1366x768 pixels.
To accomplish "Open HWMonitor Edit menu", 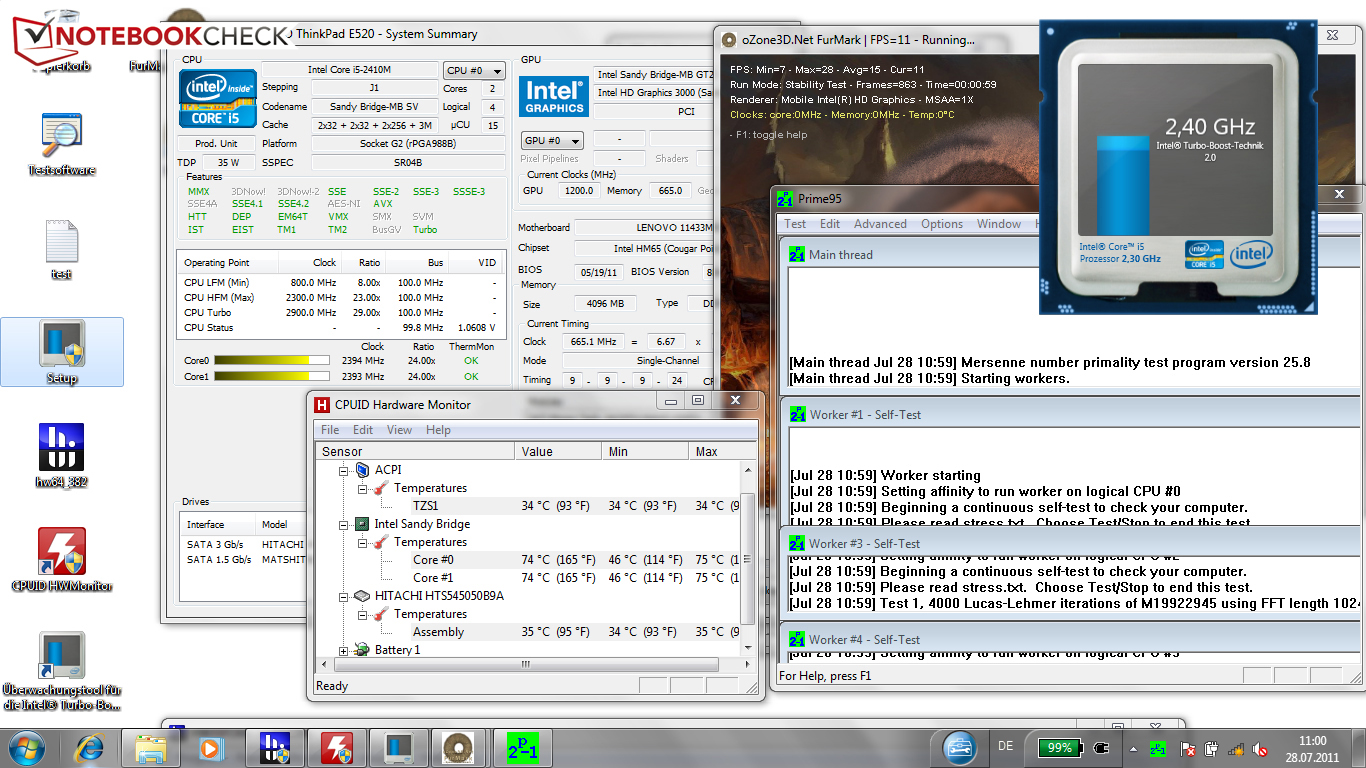I will click(x=363, y=430).
